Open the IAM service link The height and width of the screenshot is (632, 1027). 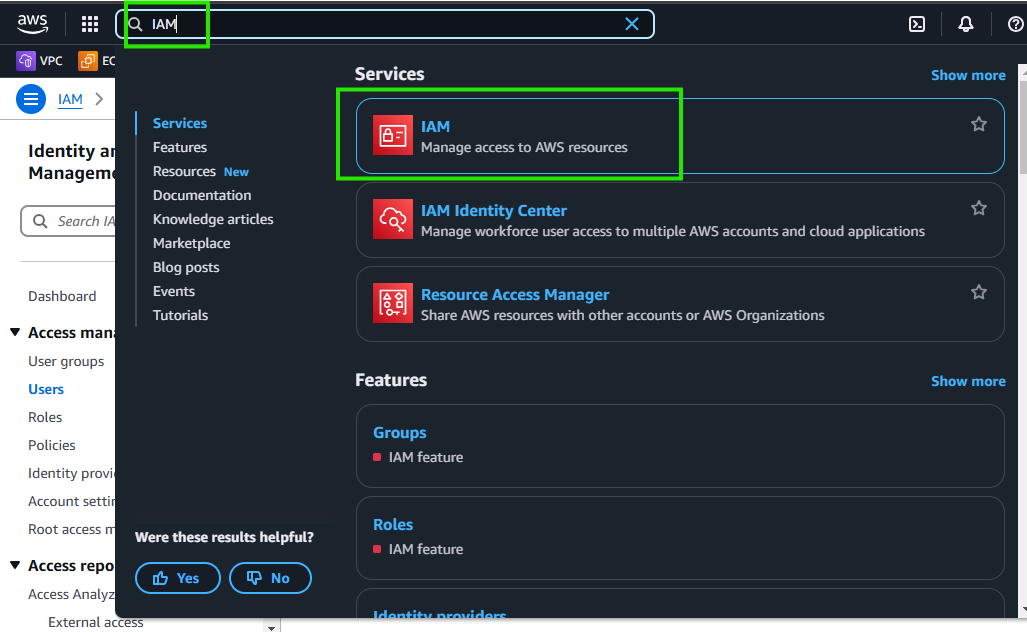click(x=435, y=126)
